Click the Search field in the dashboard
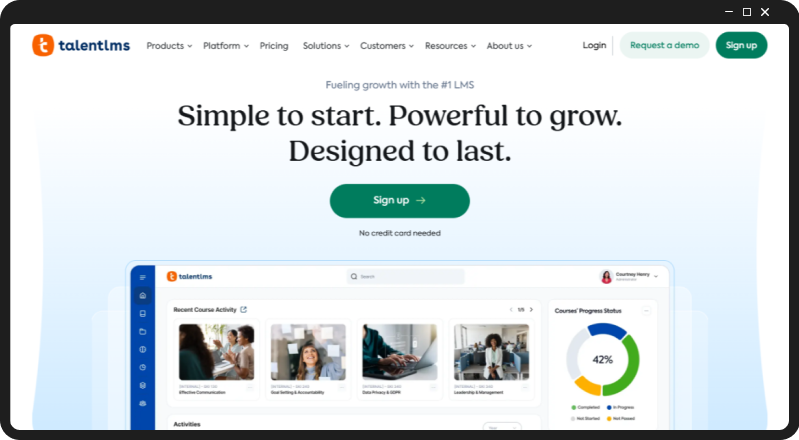This screenshot has width=799, height=440. (406, 276)
